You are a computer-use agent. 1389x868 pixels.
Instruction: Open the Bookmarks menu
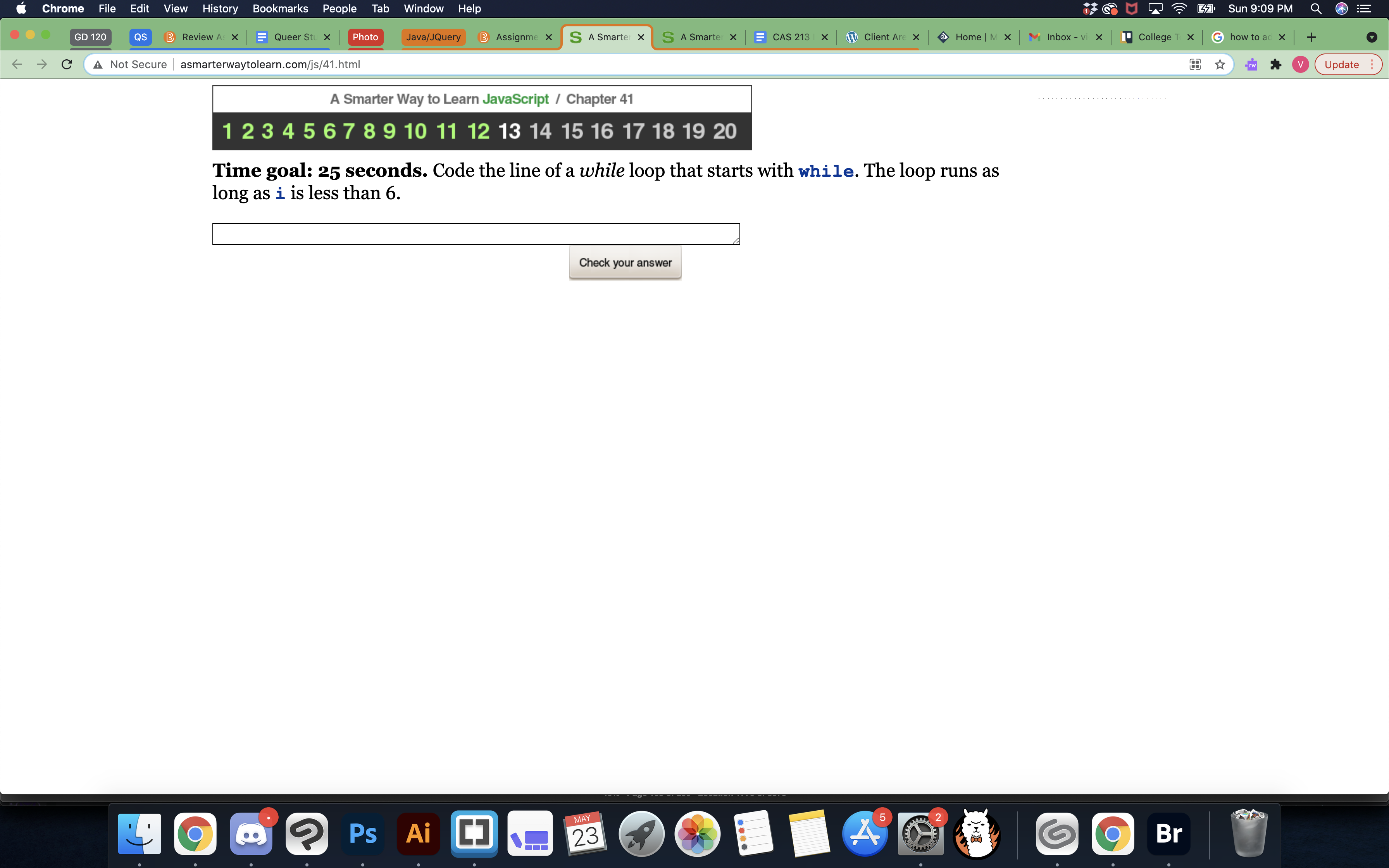click(x=280, y=9)
